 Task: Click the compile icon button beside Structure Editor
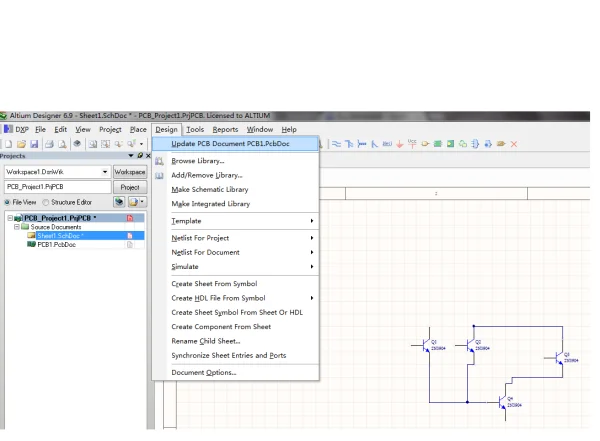(x=119, y=202)
